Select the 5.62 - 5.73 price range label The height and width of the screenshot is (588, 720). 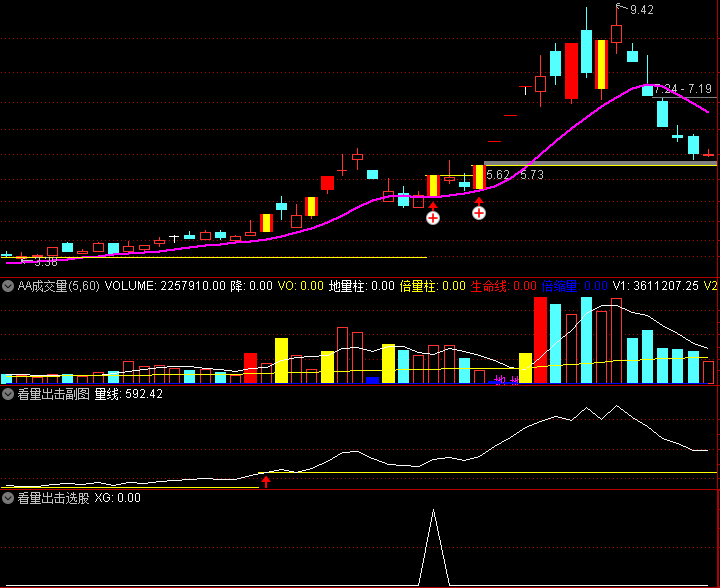515,175
